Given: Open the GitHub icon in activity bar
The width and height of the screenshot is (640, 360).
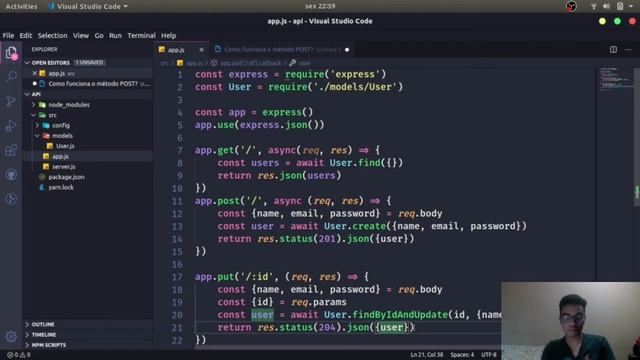Looking at the screenshot, I should pyautogui.click(x=11, y=175).
